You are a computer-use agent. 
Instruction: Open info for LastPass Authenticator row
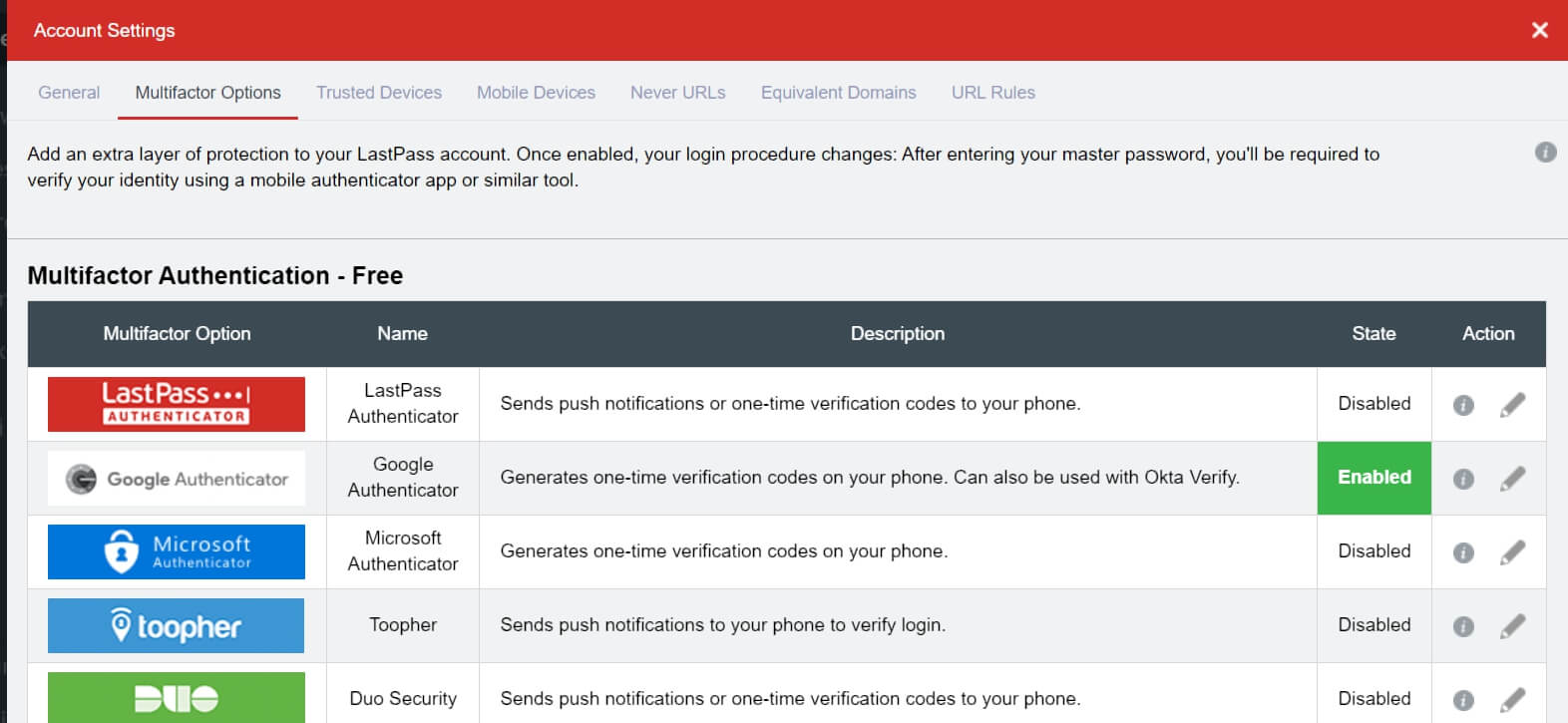coord(1463,405)
